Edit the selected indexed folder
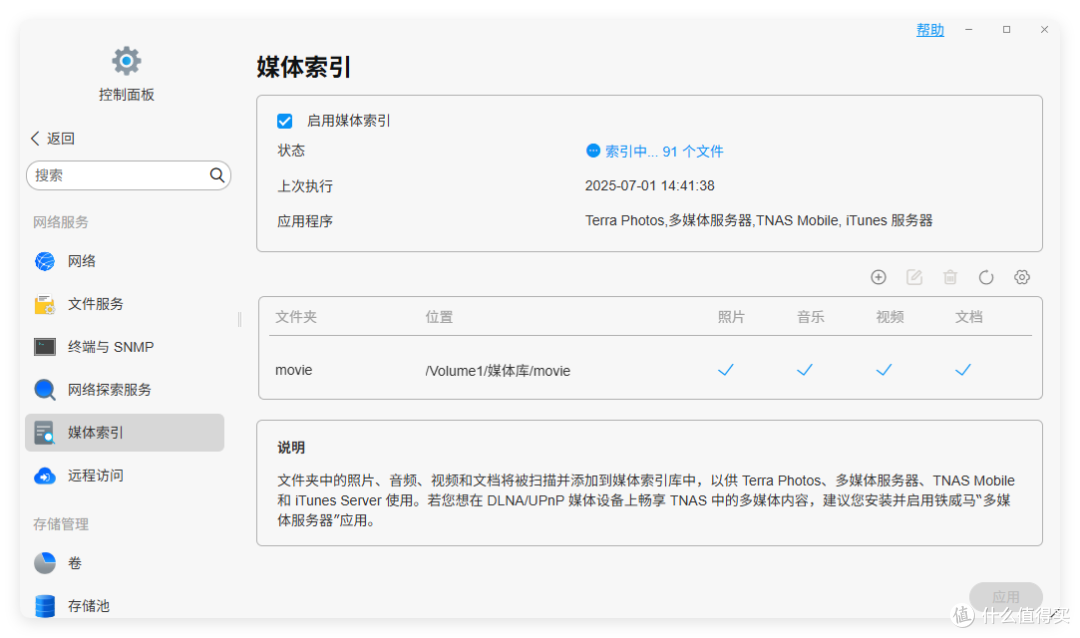 (914, 277)
